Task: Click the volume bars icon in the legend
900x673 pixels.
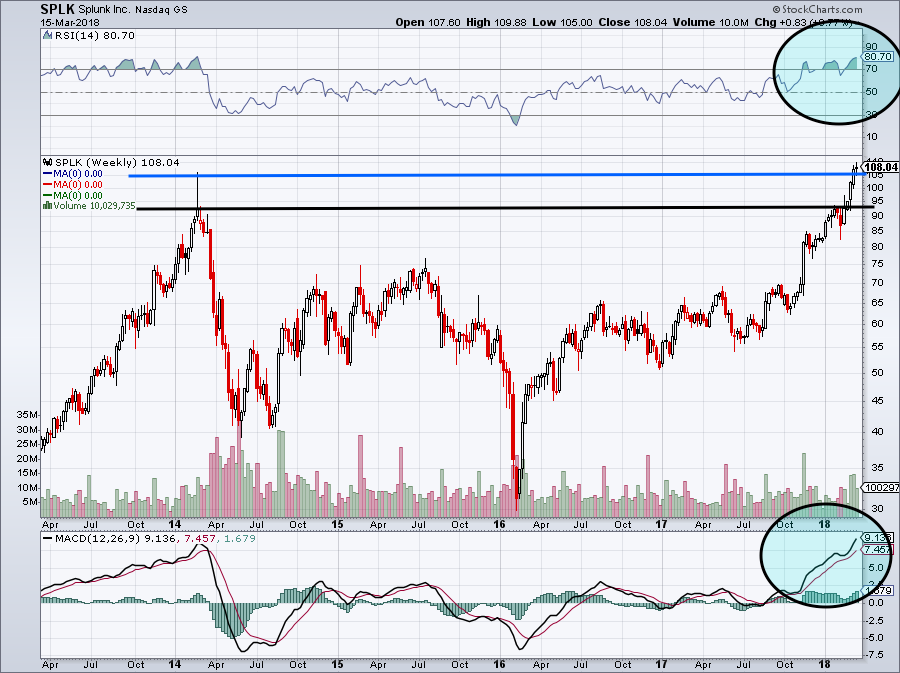Action: pos(47,205)
